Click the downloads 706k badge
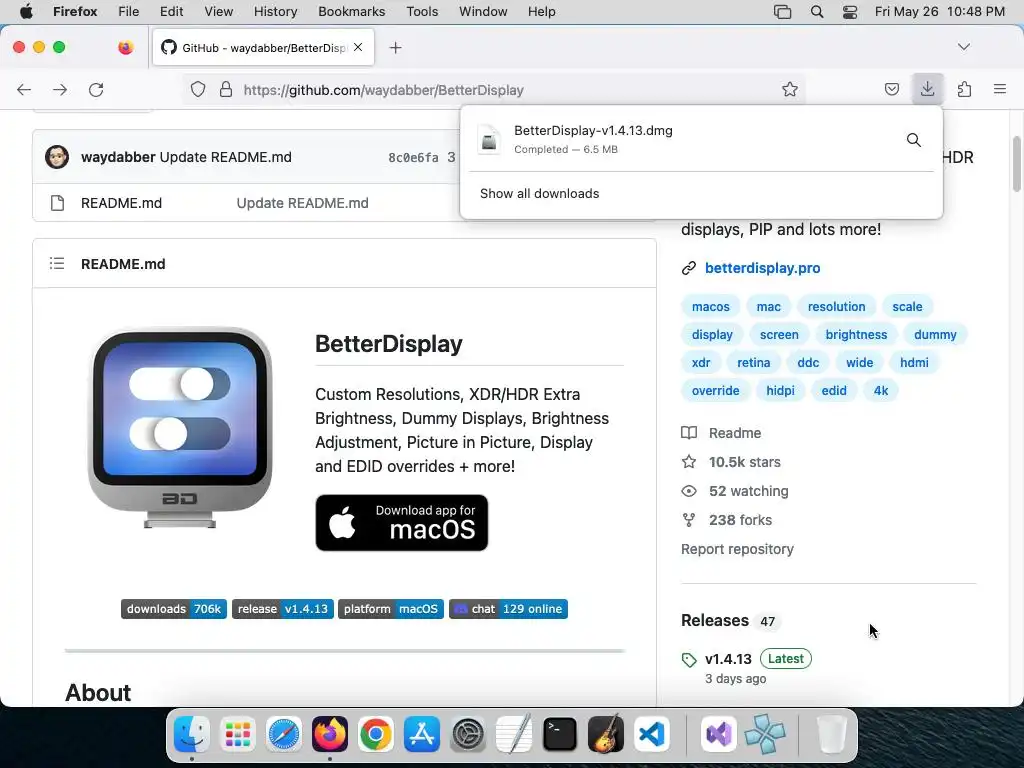The image size is (1024, 768). (174, 609)
